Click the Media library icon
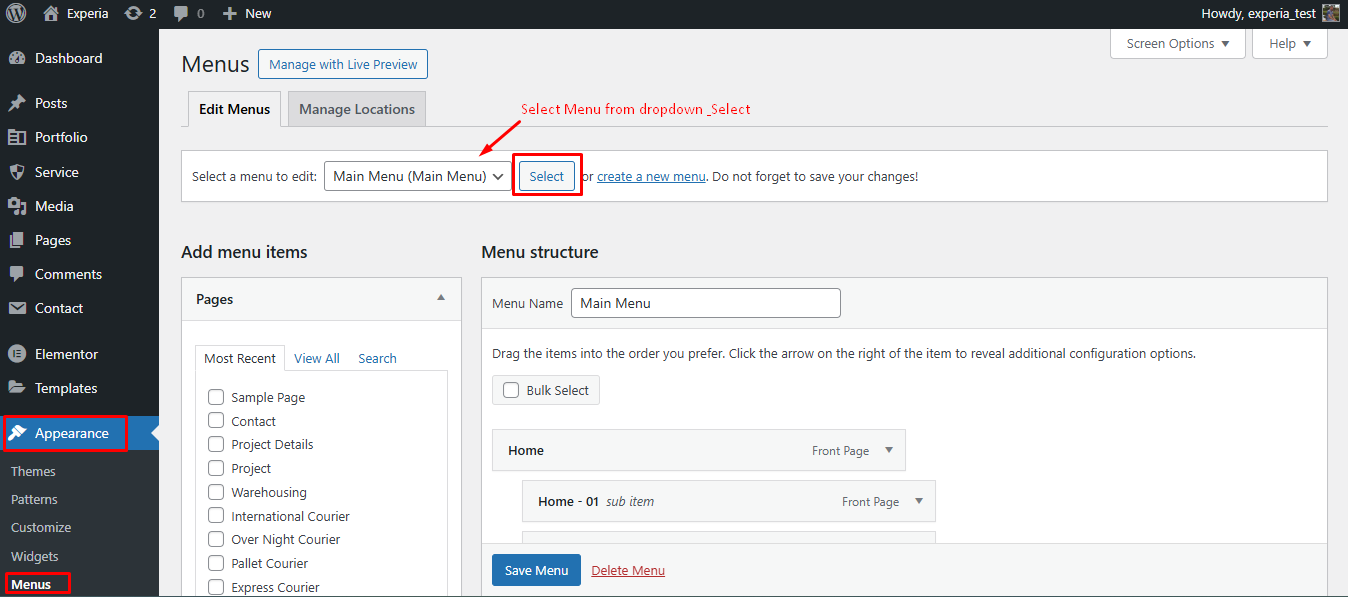The height and width of the screenshot is (597, 1348). [17, 206]
